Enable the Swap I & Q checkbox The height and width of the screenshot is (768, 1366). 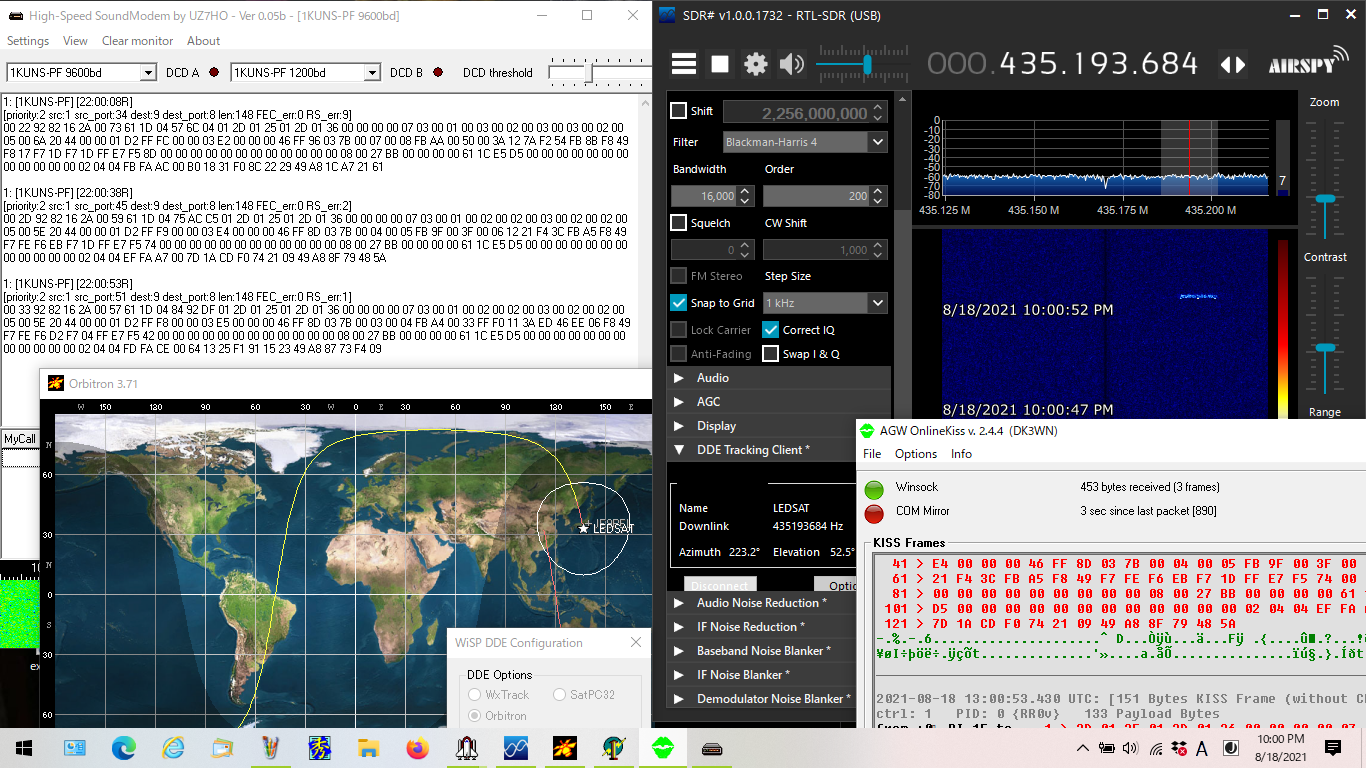770,353
